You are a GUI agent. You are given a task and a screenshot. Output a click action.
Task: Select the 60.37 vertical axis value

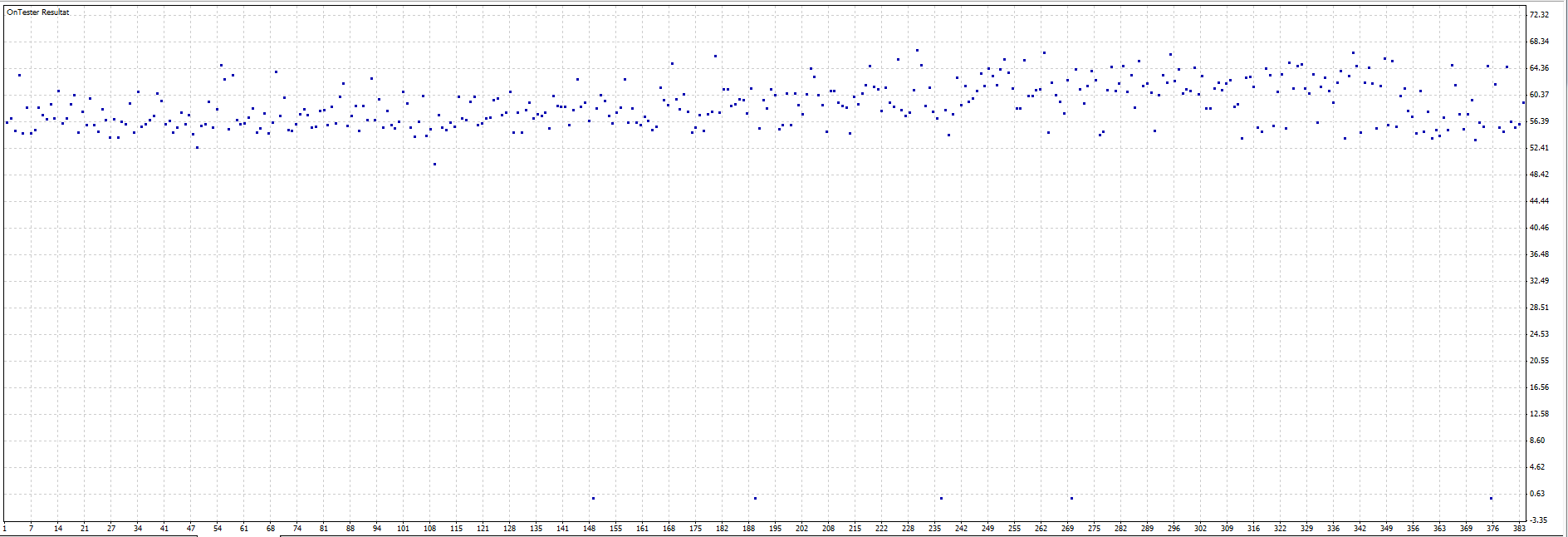[1539, 95]
